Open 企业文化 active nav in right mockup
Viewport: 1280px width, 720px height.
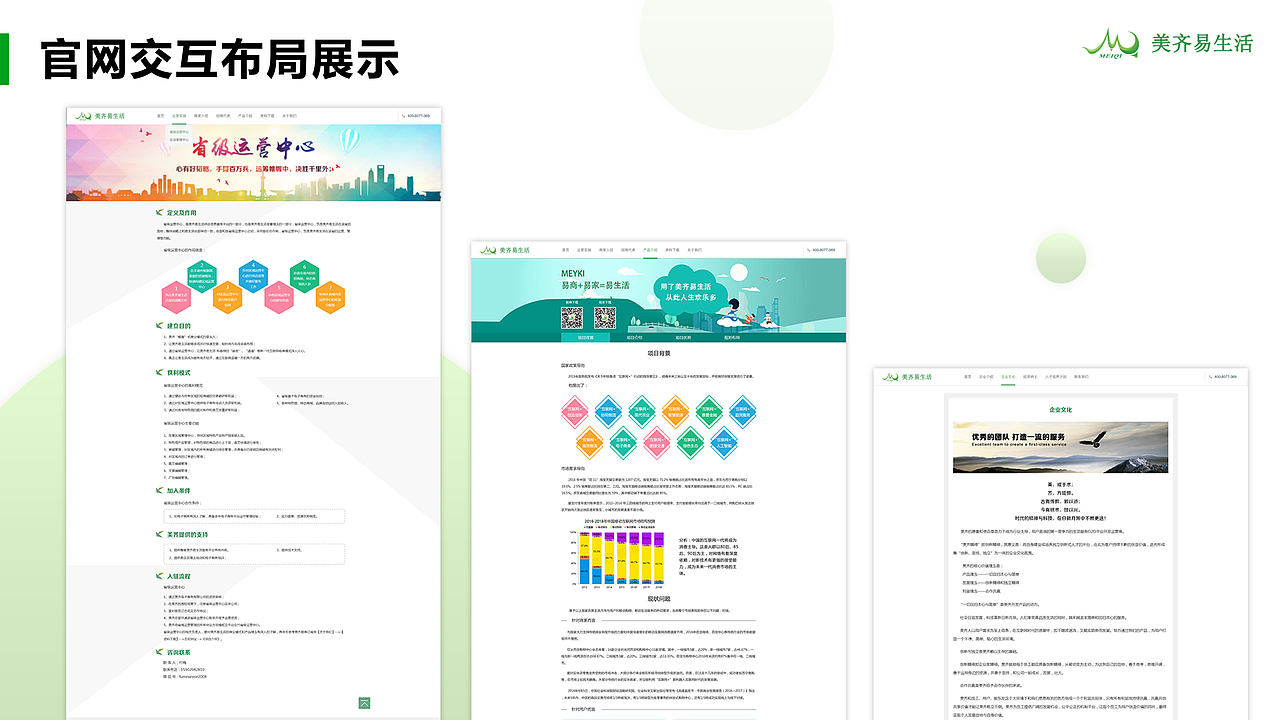[1008, 377]
